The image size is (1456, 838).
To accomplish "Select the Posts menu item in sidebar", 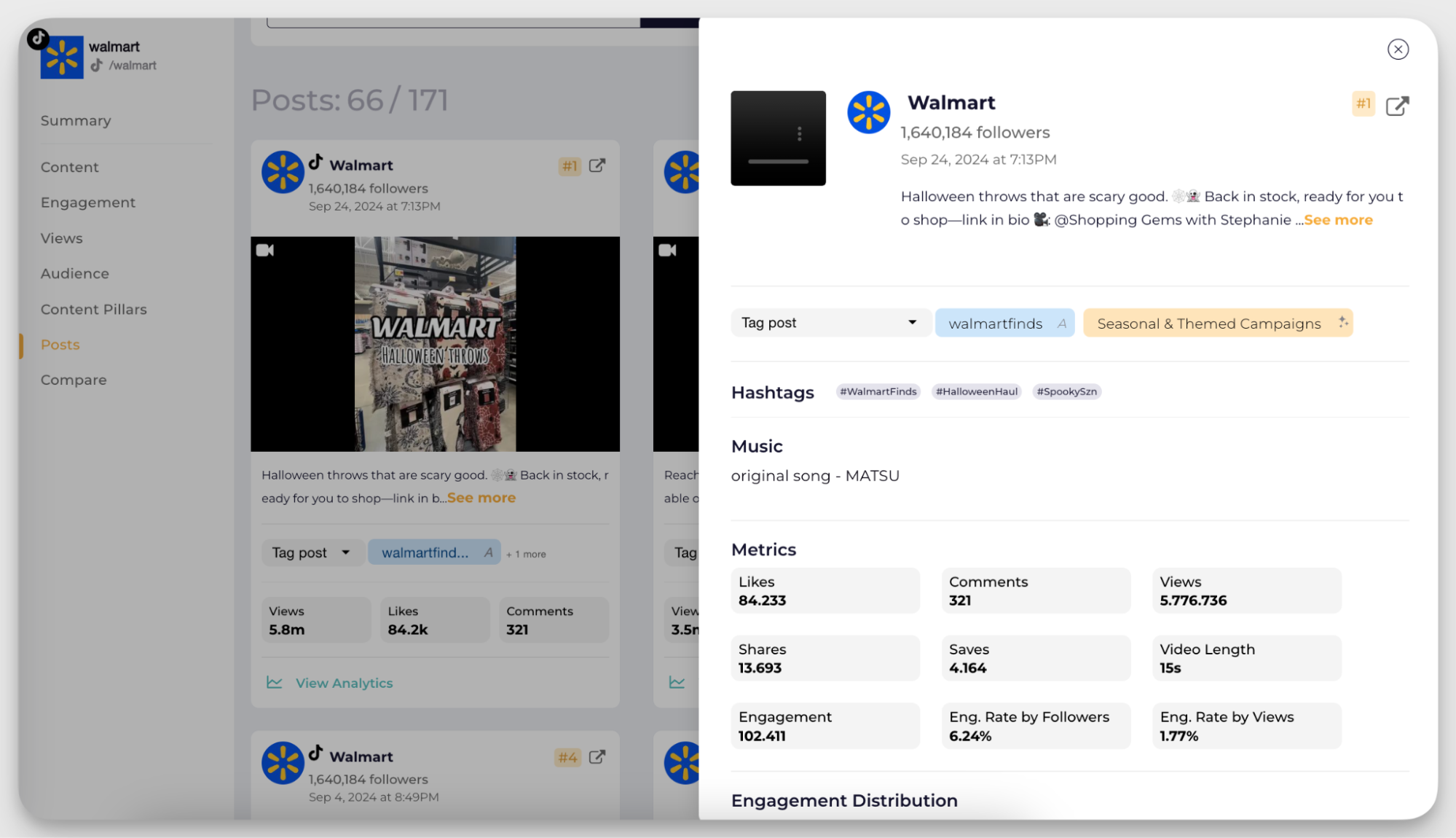I will (59, 343).
